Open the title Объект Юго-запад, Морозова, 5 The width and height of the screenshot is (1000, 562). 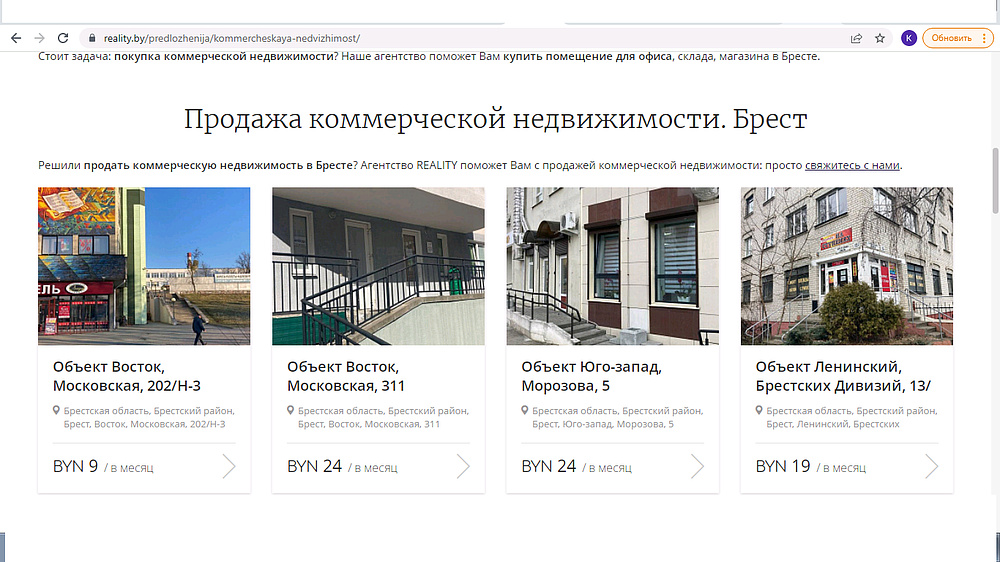pyautogui.click(x=591, y=376)
